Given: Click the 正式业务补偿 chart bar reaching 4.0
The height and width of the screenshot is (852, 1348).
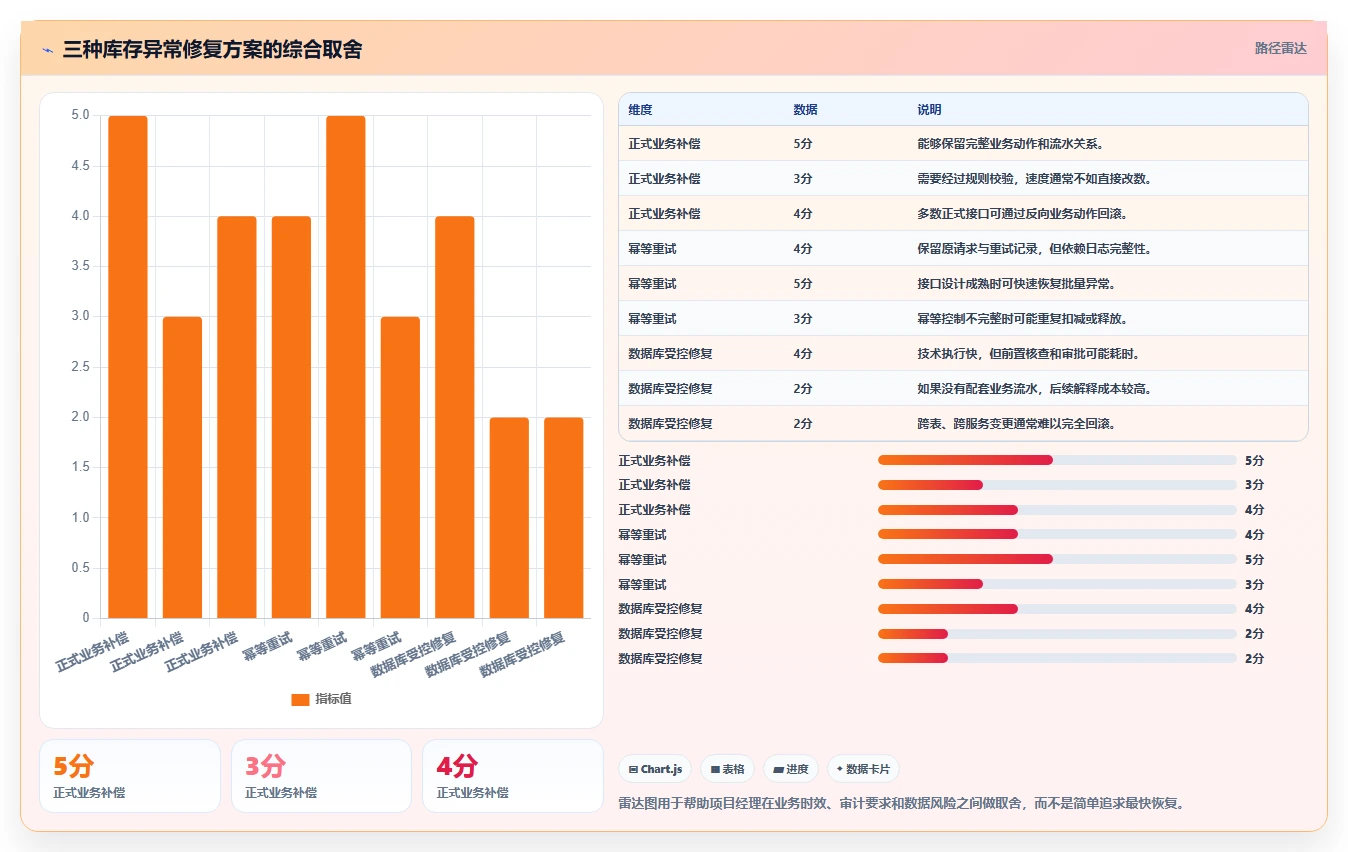Looking at the screenshot, I should point(237,417).
